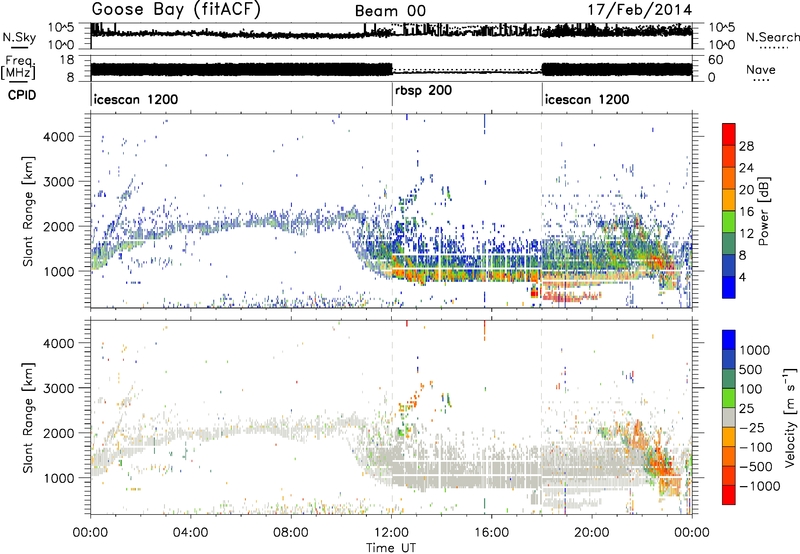Click the '16' tick on power colorbar
This screenshot has width=800, height=554.
point(746,212)
